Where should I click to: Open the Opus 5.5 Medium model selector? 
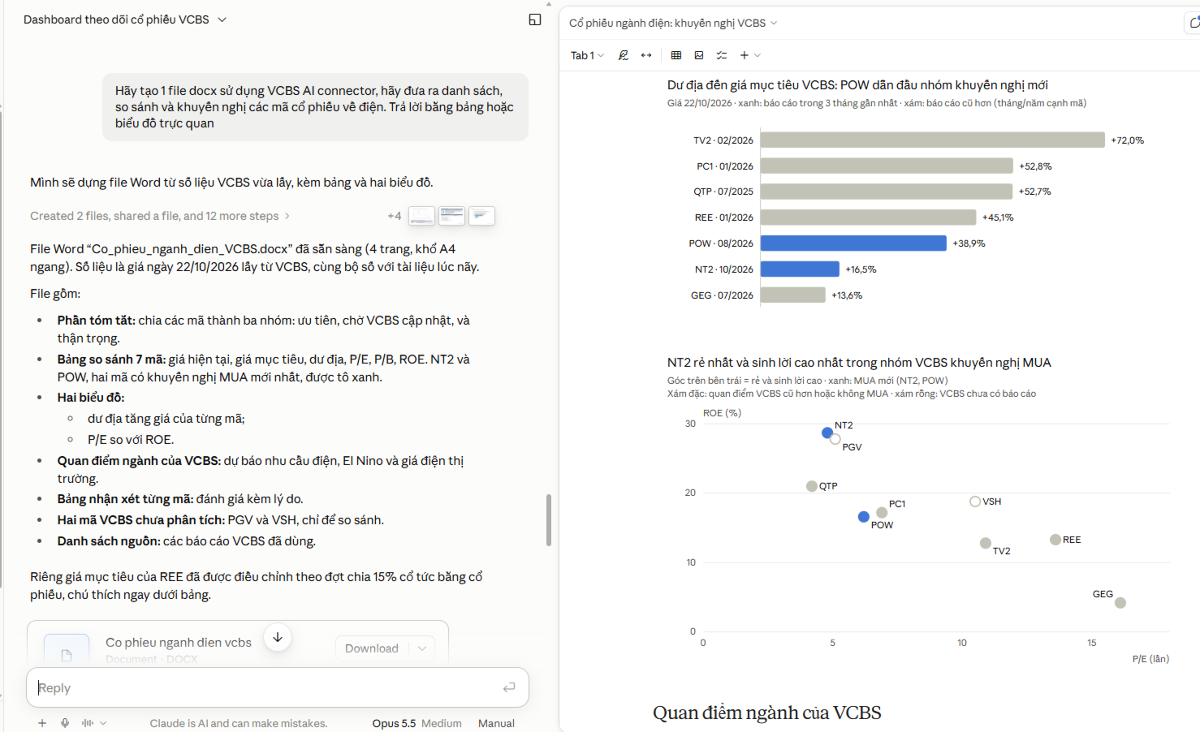coord(416,723)
